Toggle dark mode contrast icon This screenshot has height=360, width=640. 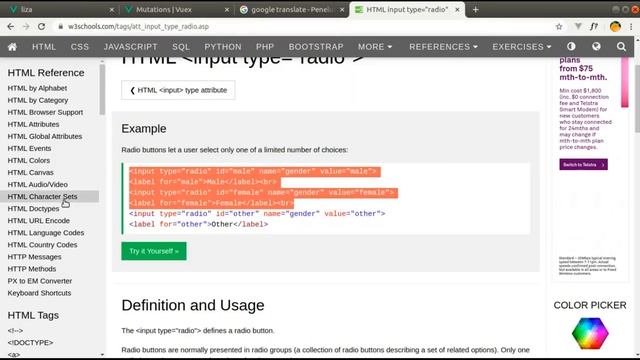[x=571, y=47]
